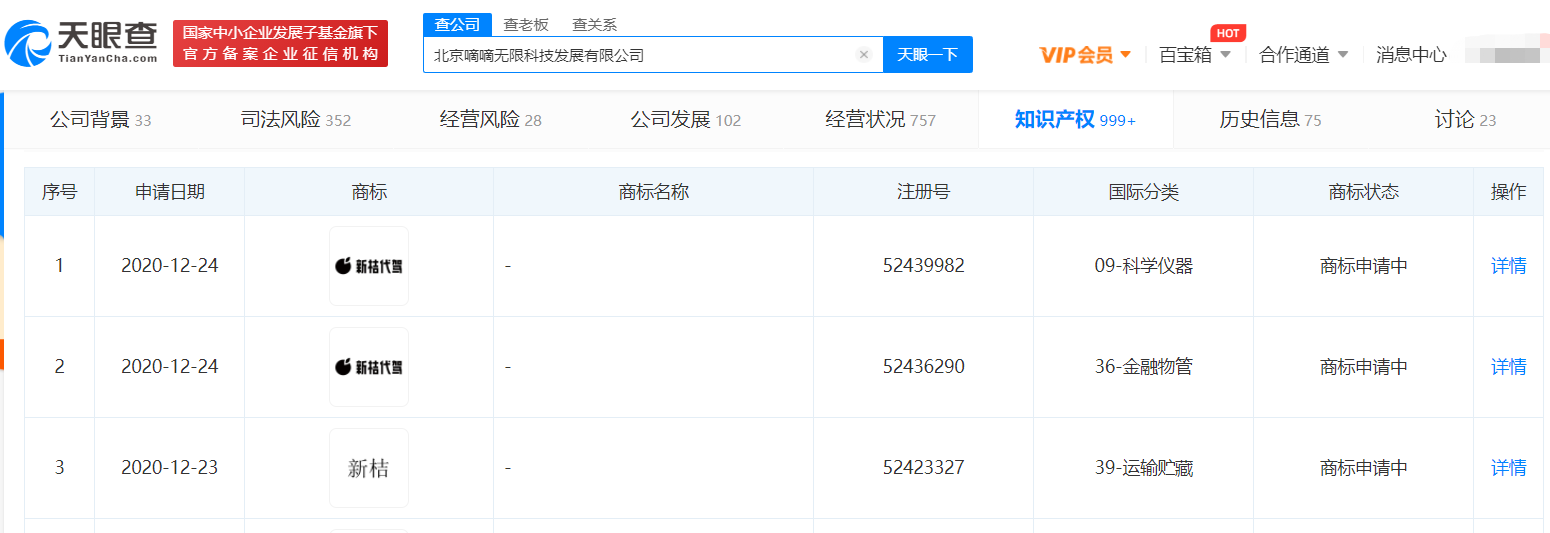Viewport: 1550px width, 533px height.
Task: Open the 讨论 tab
Action: 1466,120
